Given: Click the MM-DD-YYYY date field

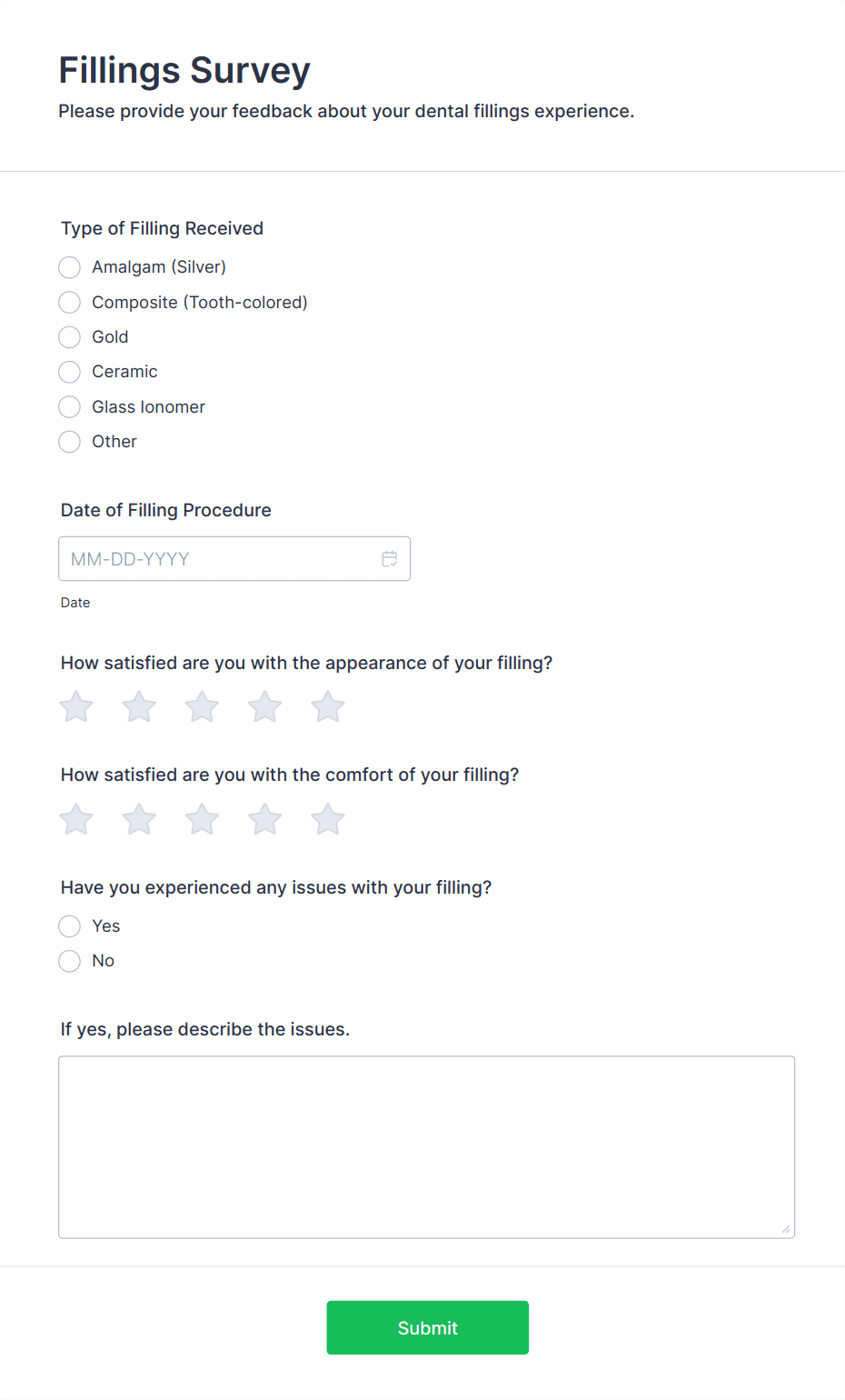Looking at the screenshot, I should 218,559.
